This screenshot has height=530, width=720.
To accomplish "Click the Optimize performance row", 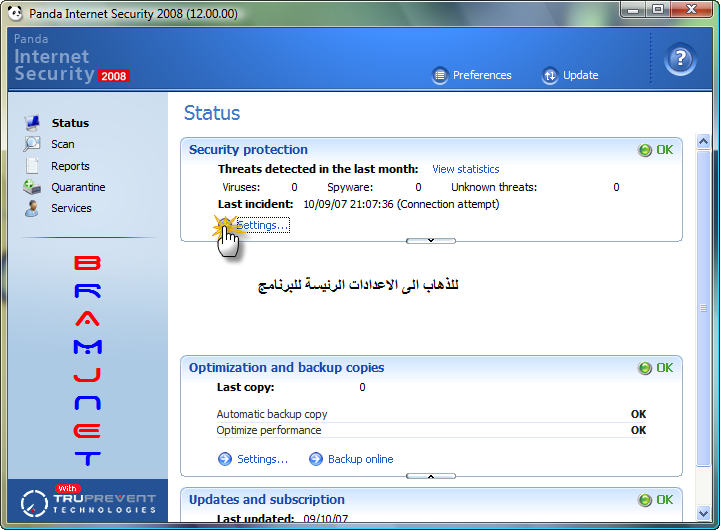I will (x=431, y=430).
